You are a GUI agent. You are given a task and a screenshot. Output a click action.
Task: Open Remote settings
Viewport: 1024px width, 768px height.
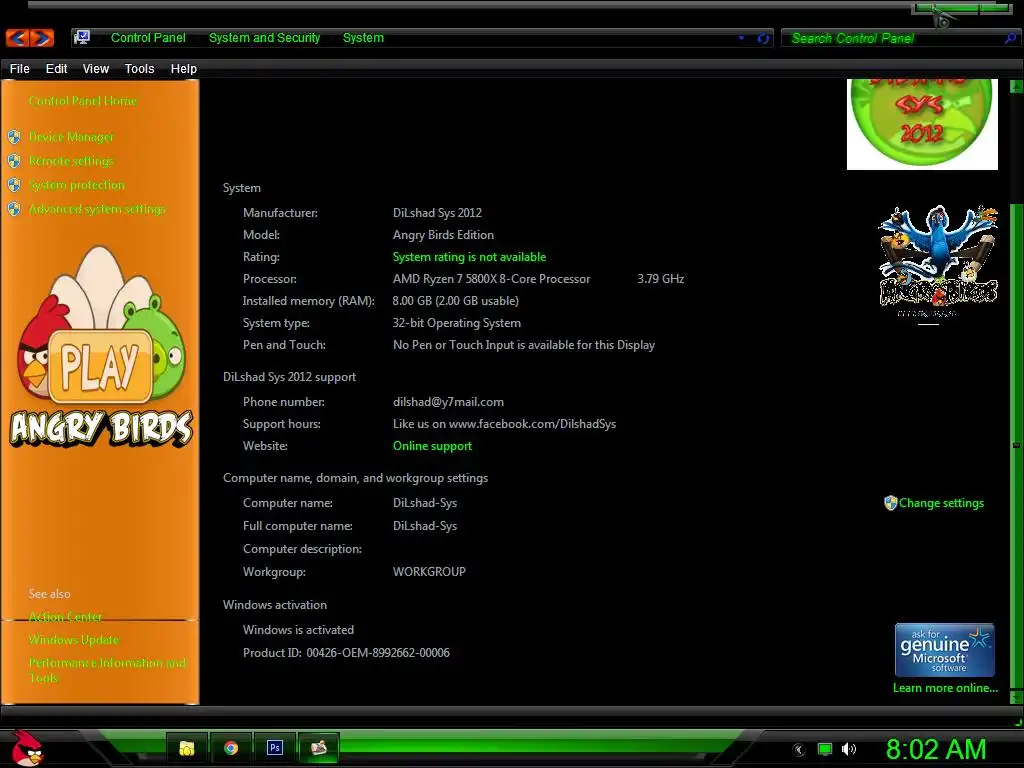[x=71, y=161]
